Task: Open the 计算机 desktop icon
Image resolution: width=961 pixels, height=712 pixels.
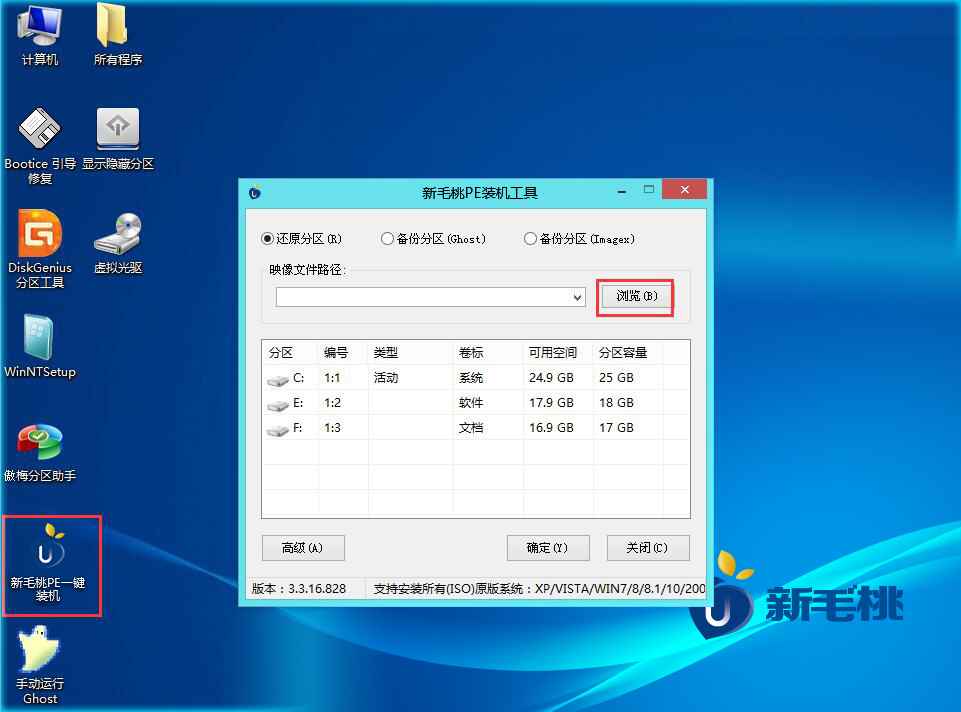Action: (x=40, y=35)
